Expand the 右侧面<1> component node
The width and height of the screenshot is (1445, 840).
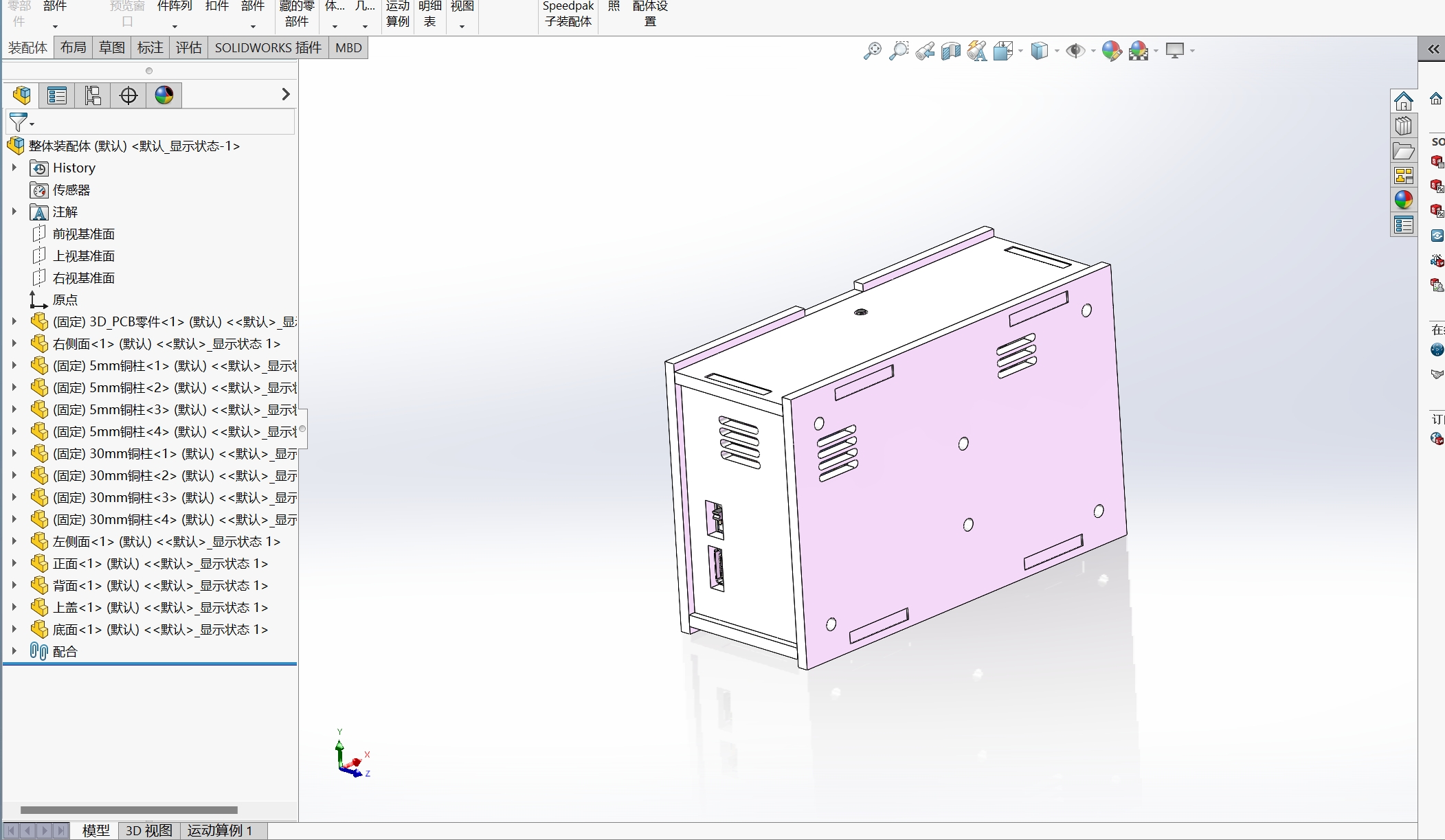[x=14, y=343]
